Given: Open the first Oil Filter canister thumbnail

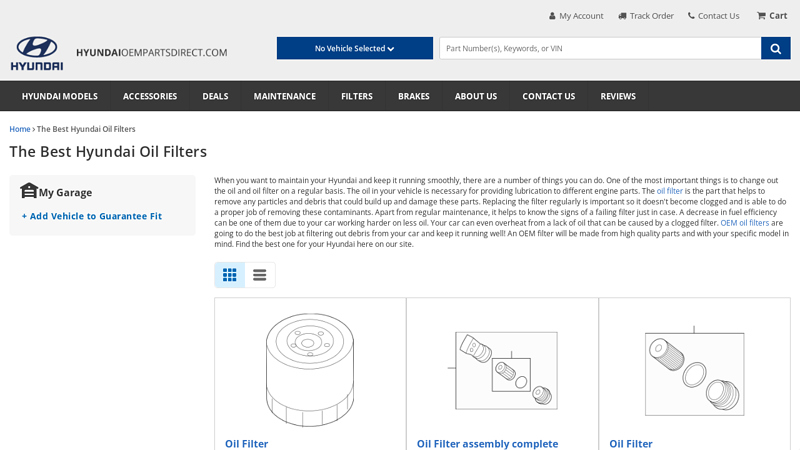Looking at the screenshot, I should [310, 369].
